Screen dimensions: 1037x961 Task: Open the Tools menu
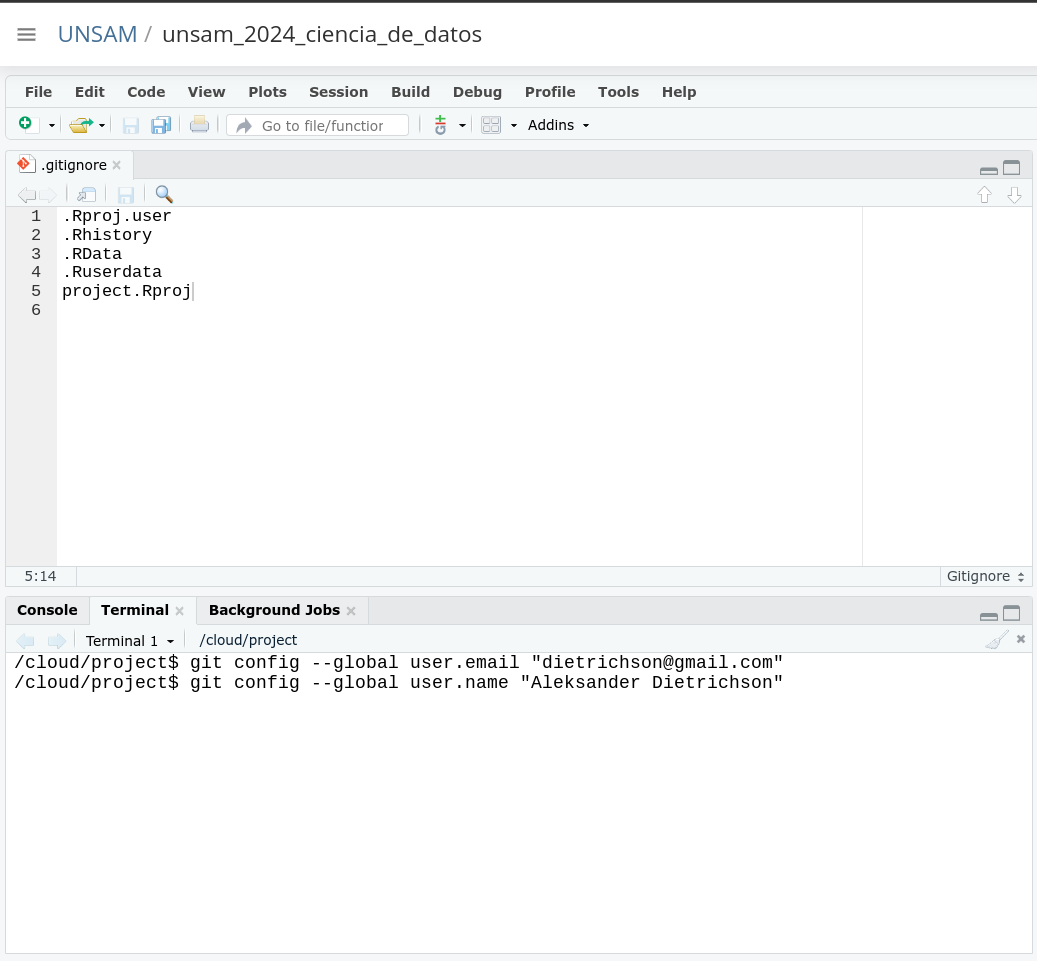pos(618,92)
